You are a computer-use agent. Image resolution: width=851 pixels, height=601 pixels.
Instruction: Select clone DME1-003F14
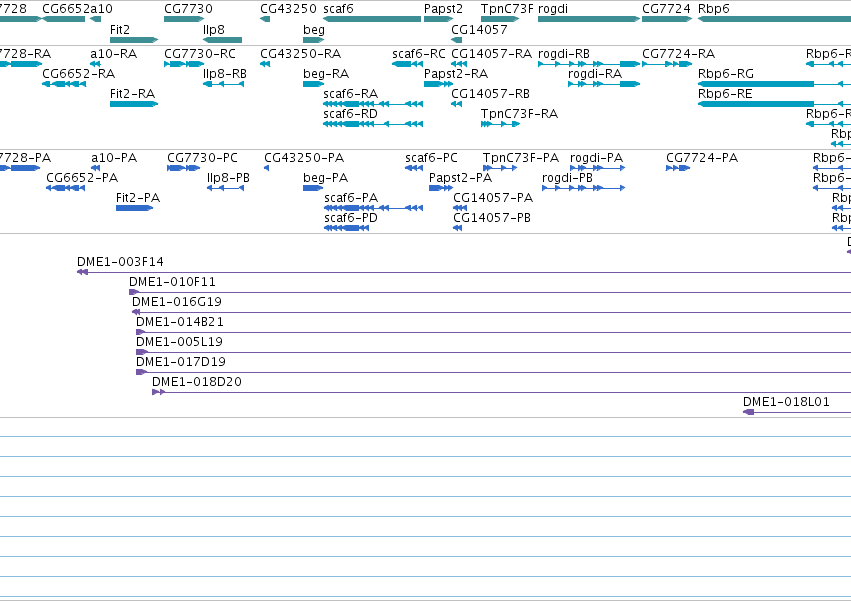point(464,272)
